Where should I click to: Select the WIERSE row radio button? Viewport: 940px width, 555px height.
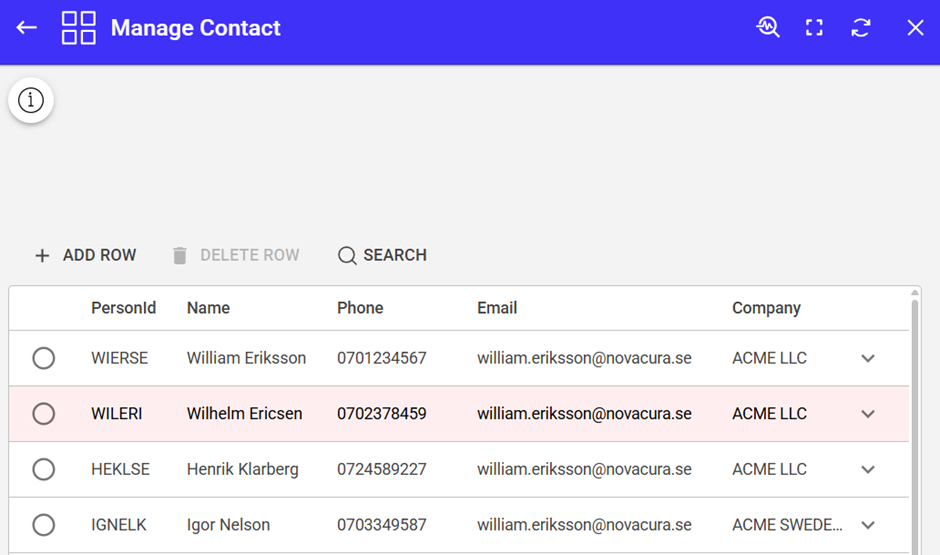[44, 358]
